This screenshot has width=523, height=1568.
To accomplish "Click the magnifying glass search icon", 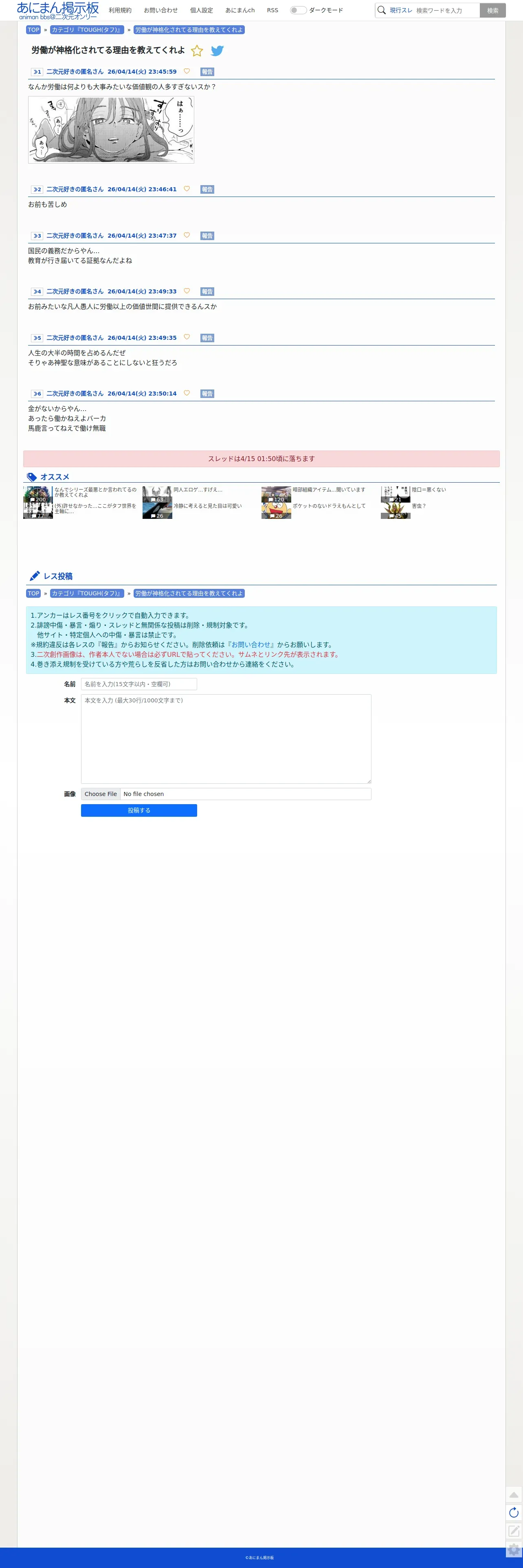I will pos(382,10).
